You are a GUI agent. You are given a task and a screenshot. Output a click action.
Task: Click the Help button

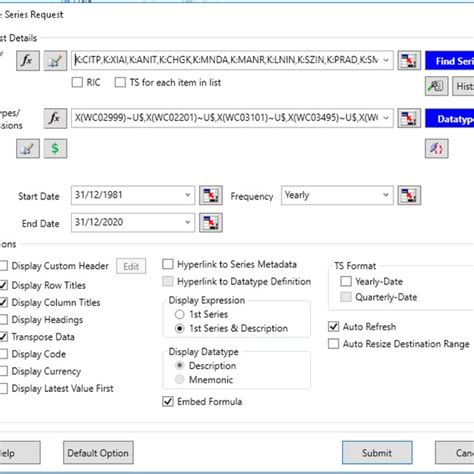coord(20,453)
